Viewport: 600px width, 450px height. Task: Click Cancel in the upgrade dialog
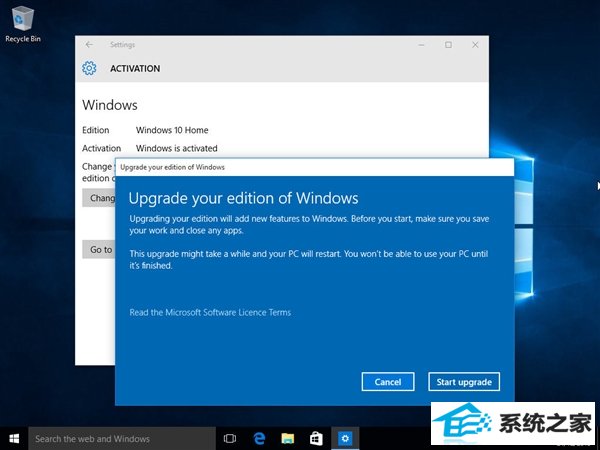[388, 382]
